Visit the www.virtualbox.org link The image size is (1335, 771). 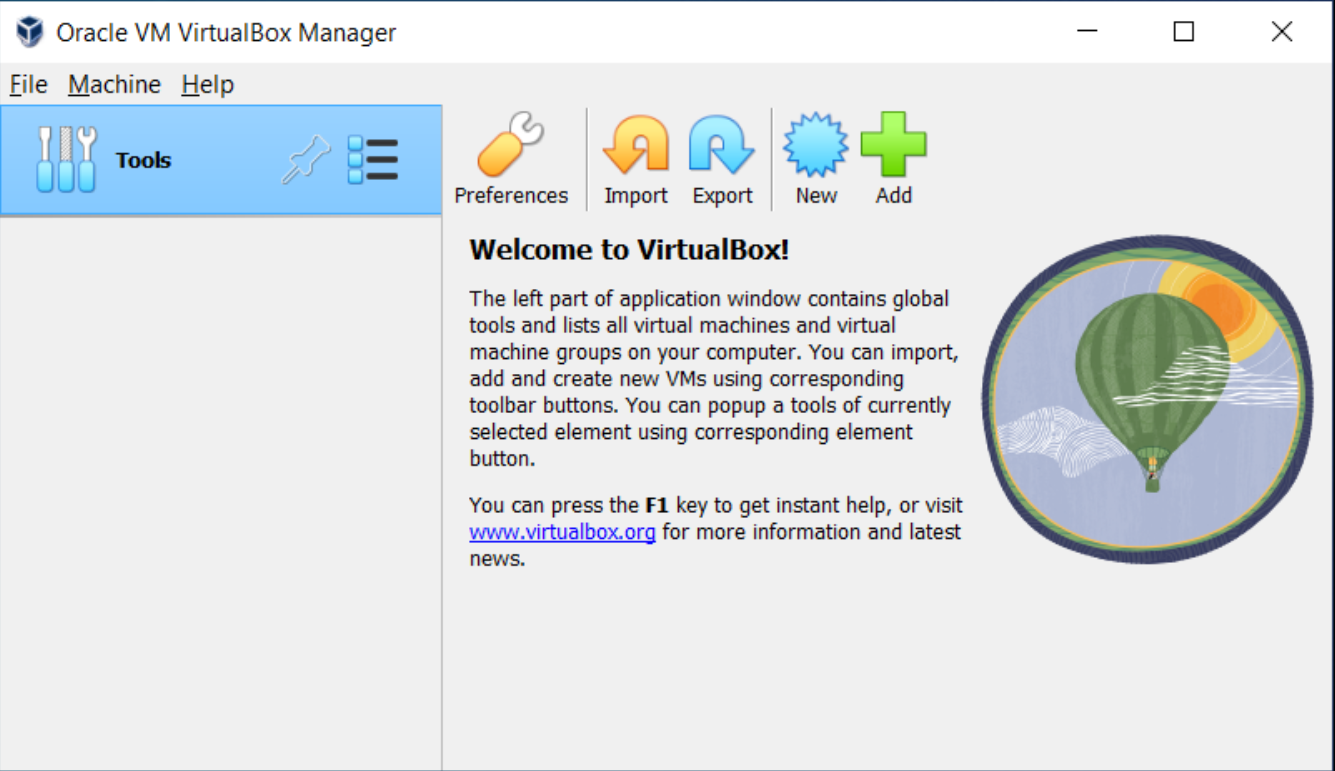point(562,532)
